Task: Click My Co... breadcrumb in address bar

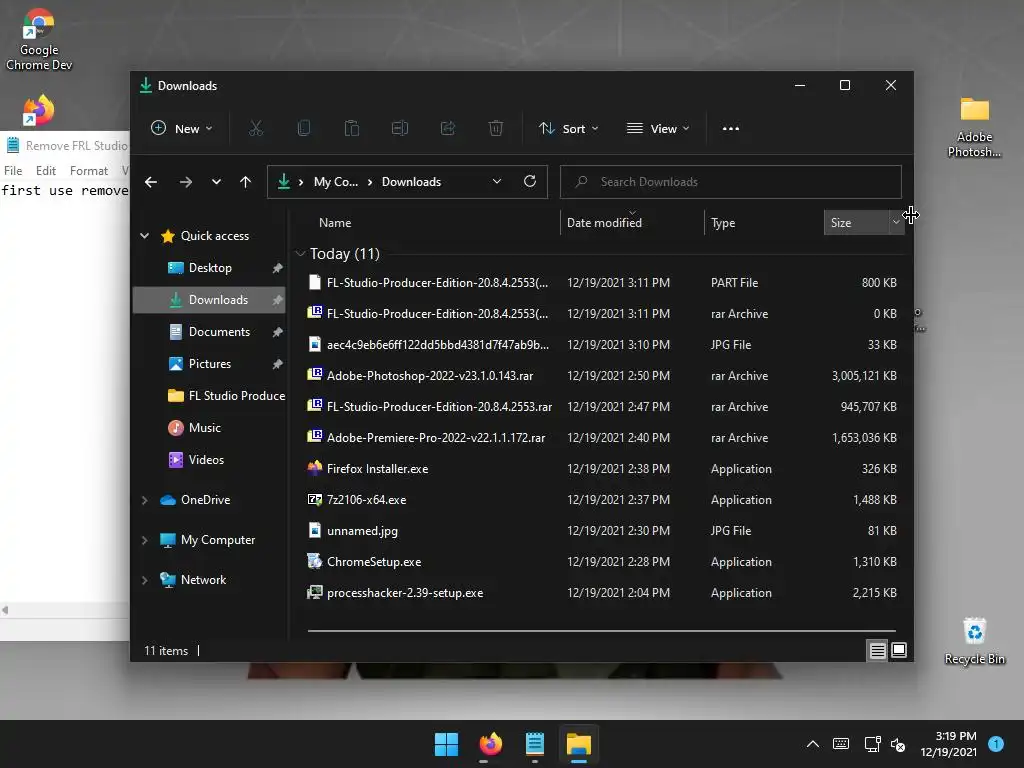Action: coord(336,182)
